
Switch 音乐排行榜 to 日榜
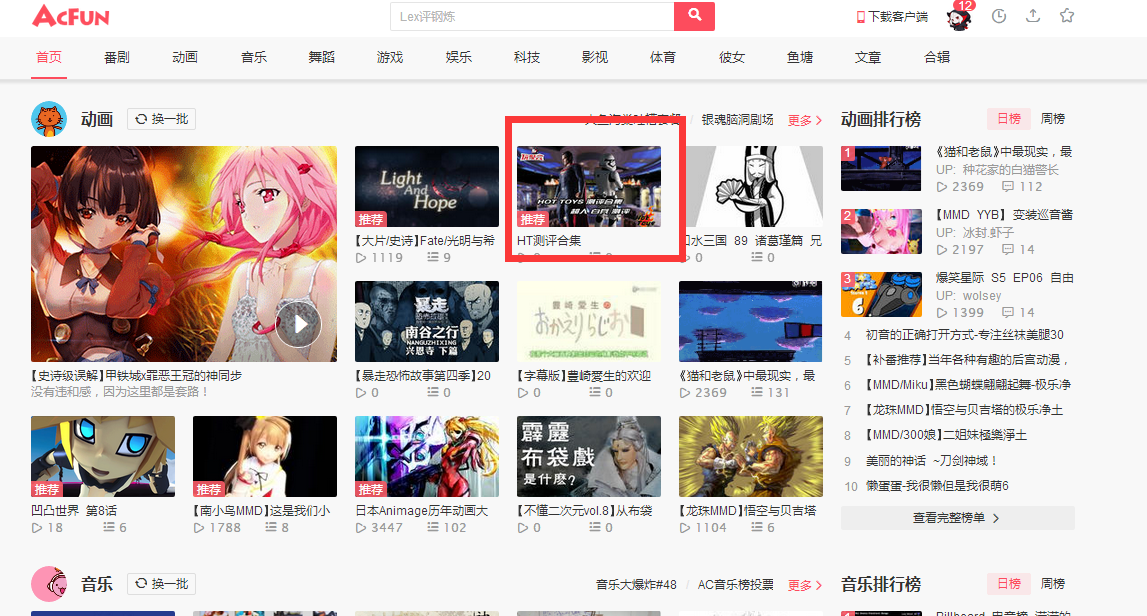click(1009, 584)
